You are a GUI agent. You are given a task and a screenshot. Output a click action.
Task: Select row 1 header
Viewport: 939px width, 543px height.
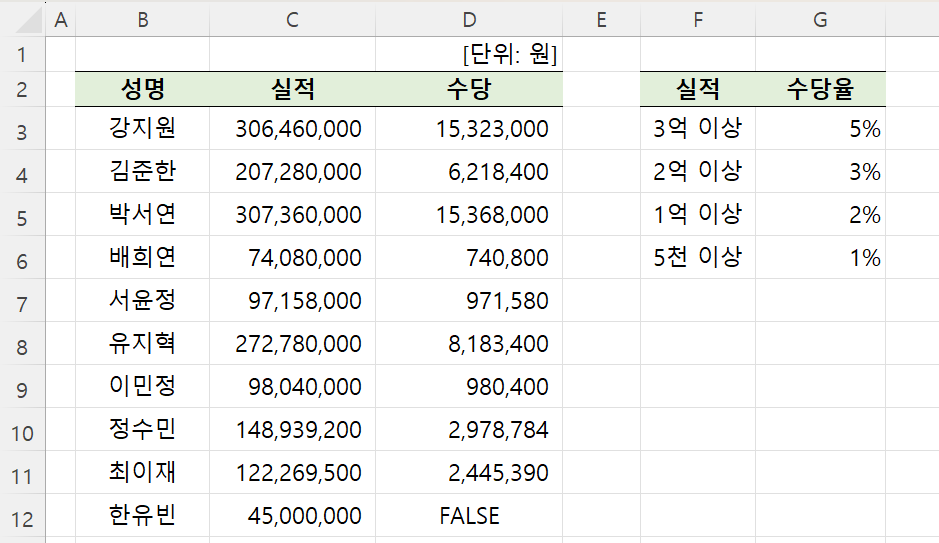point(23,54)
